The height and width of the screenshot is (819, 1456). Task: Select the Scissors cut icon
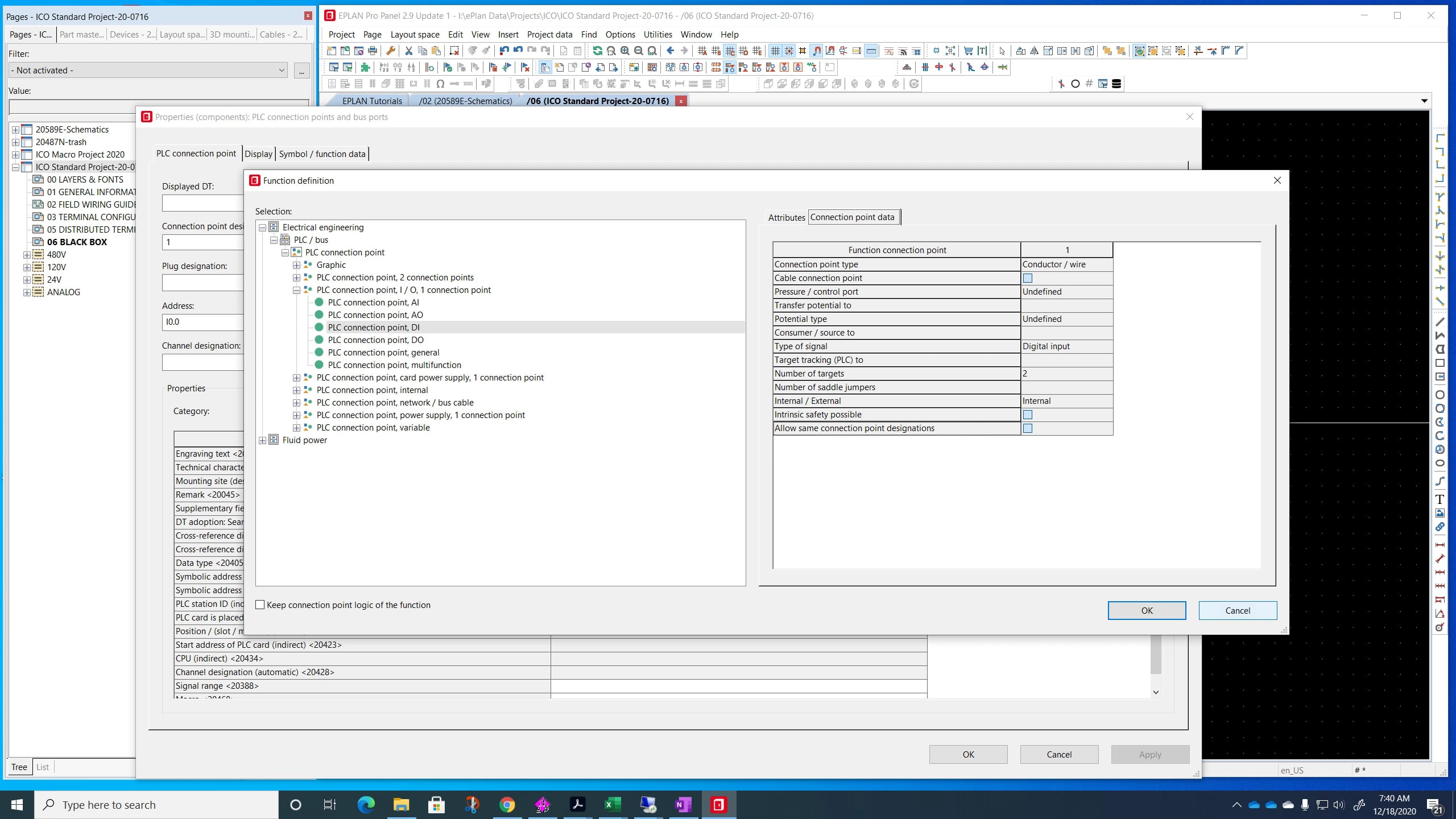tap(408, 51)
